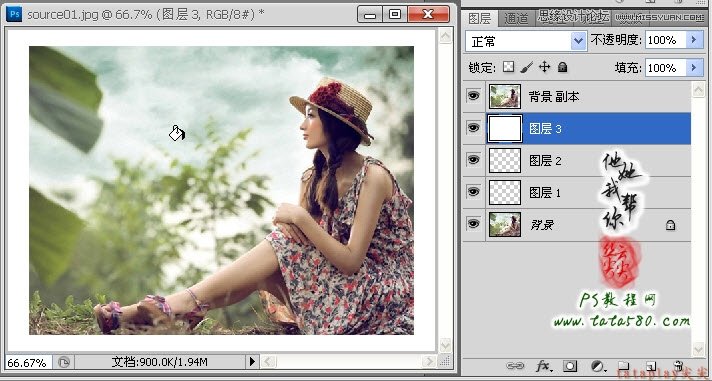Minimize the source01.jpg document window
712x381 pixels.
point(370,15)
